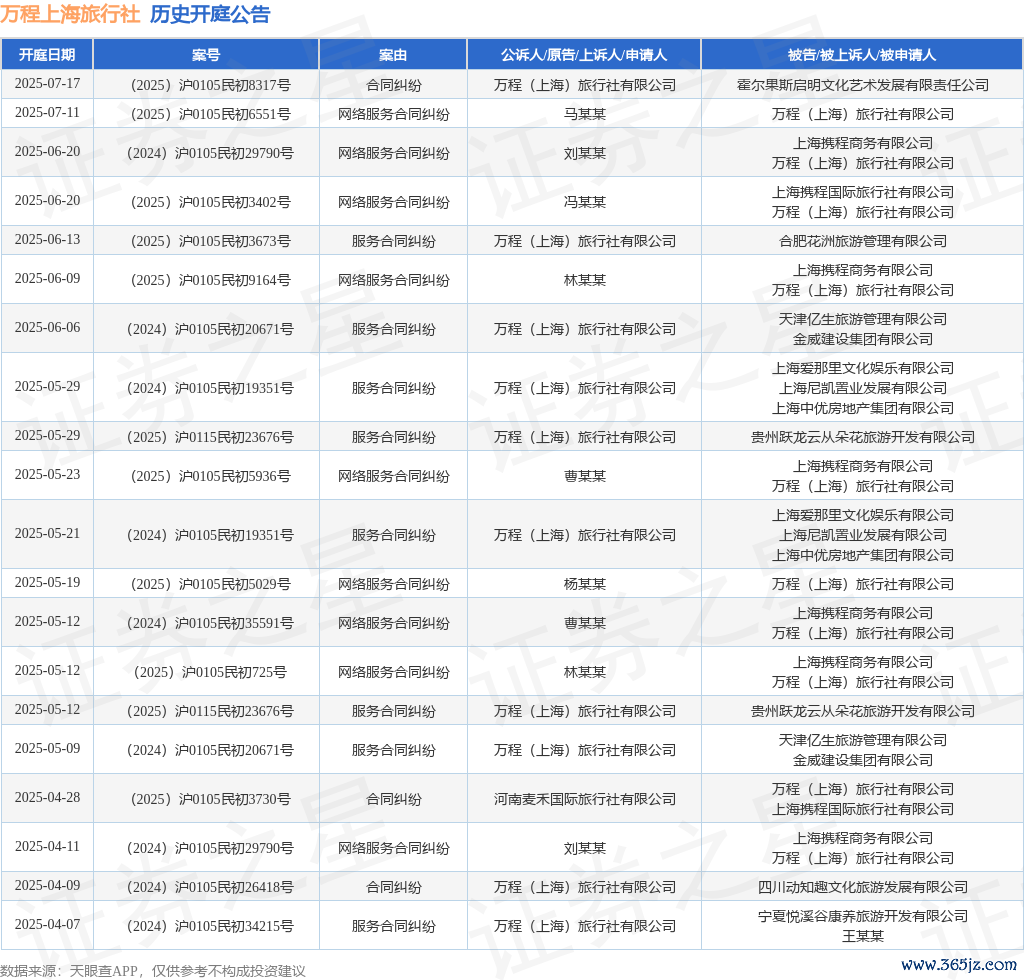Click defendant 霍尔果斯启明文化艺术发展有限责任公司
Screen dimensions: 1024x980
point(863,85)
